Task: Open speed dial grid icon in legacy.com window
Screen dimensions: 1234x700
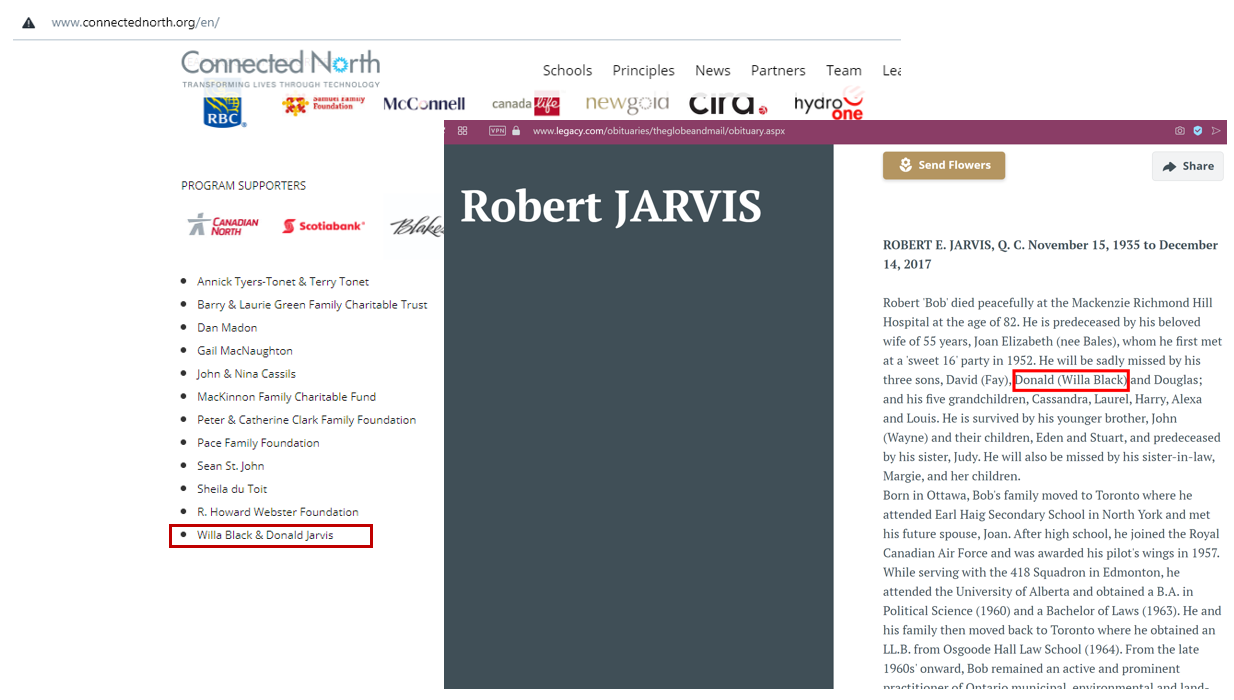Action: point(462,131)
